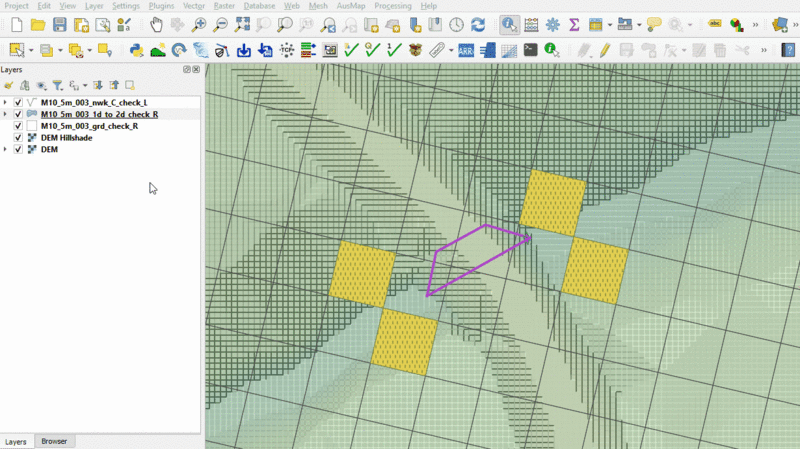Activate the Identify Features tool
800x449 pixels.
[508, 24]
